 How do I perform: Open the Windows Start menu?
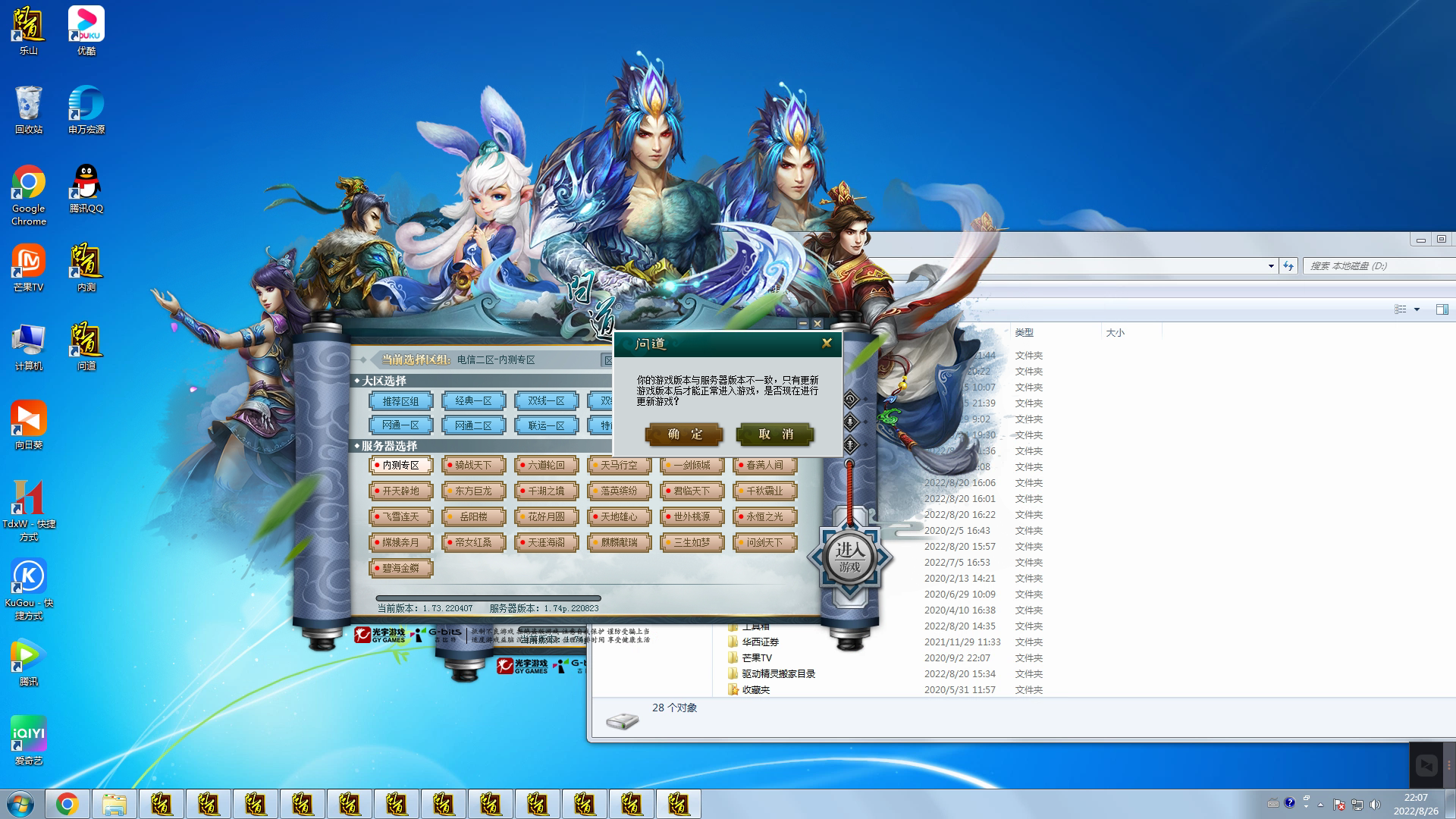(20, 804)
